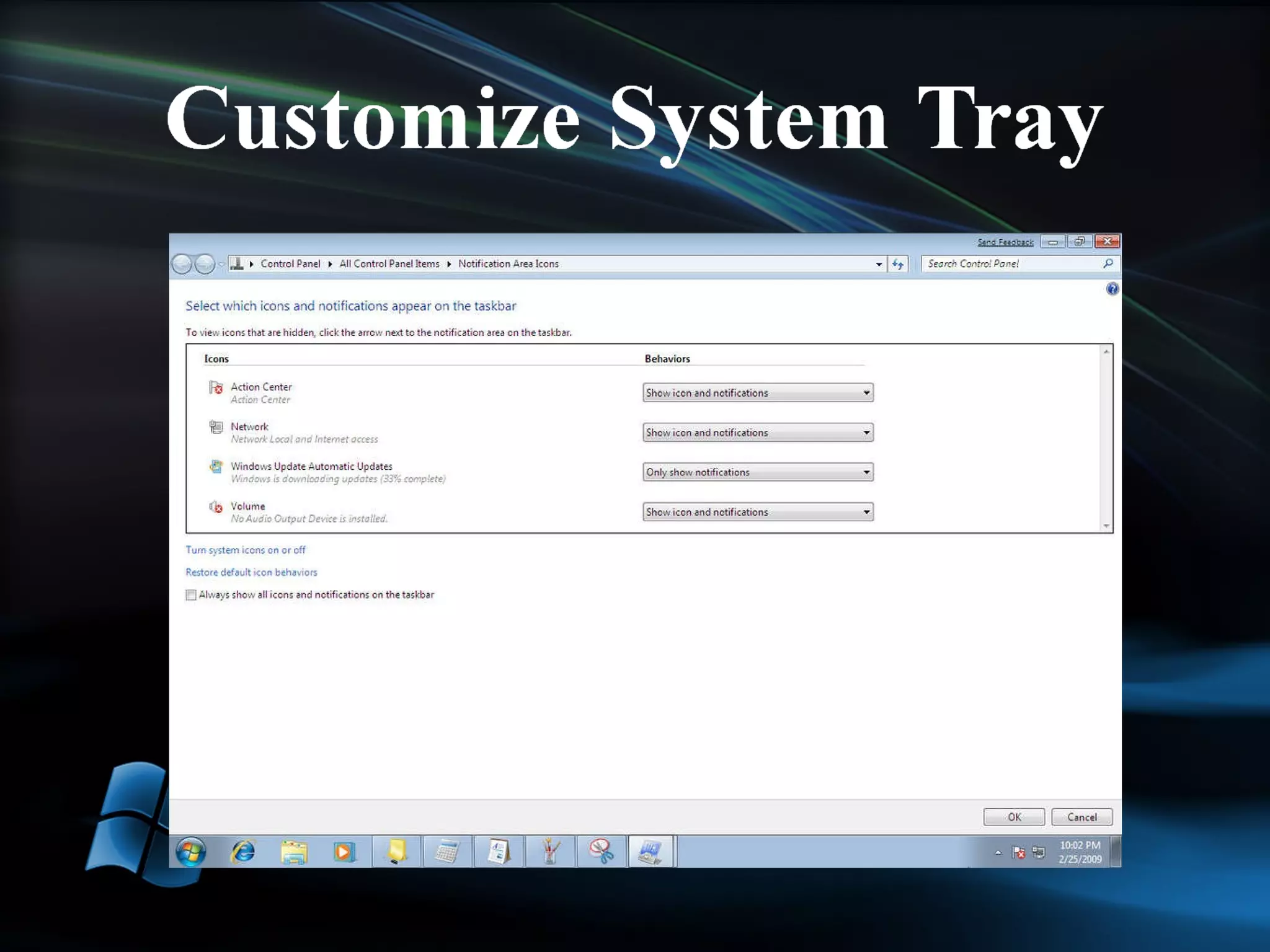Screen dimensions: 1270x952
Task: Open Windows Explorer folder icon
Action: (x=294, y=852)
